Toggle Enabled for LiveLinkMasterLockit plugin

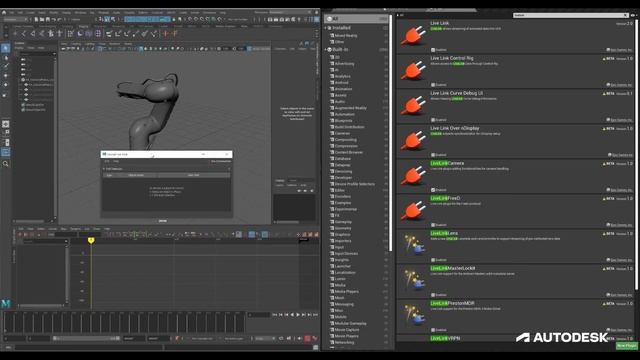pos(433,295)
